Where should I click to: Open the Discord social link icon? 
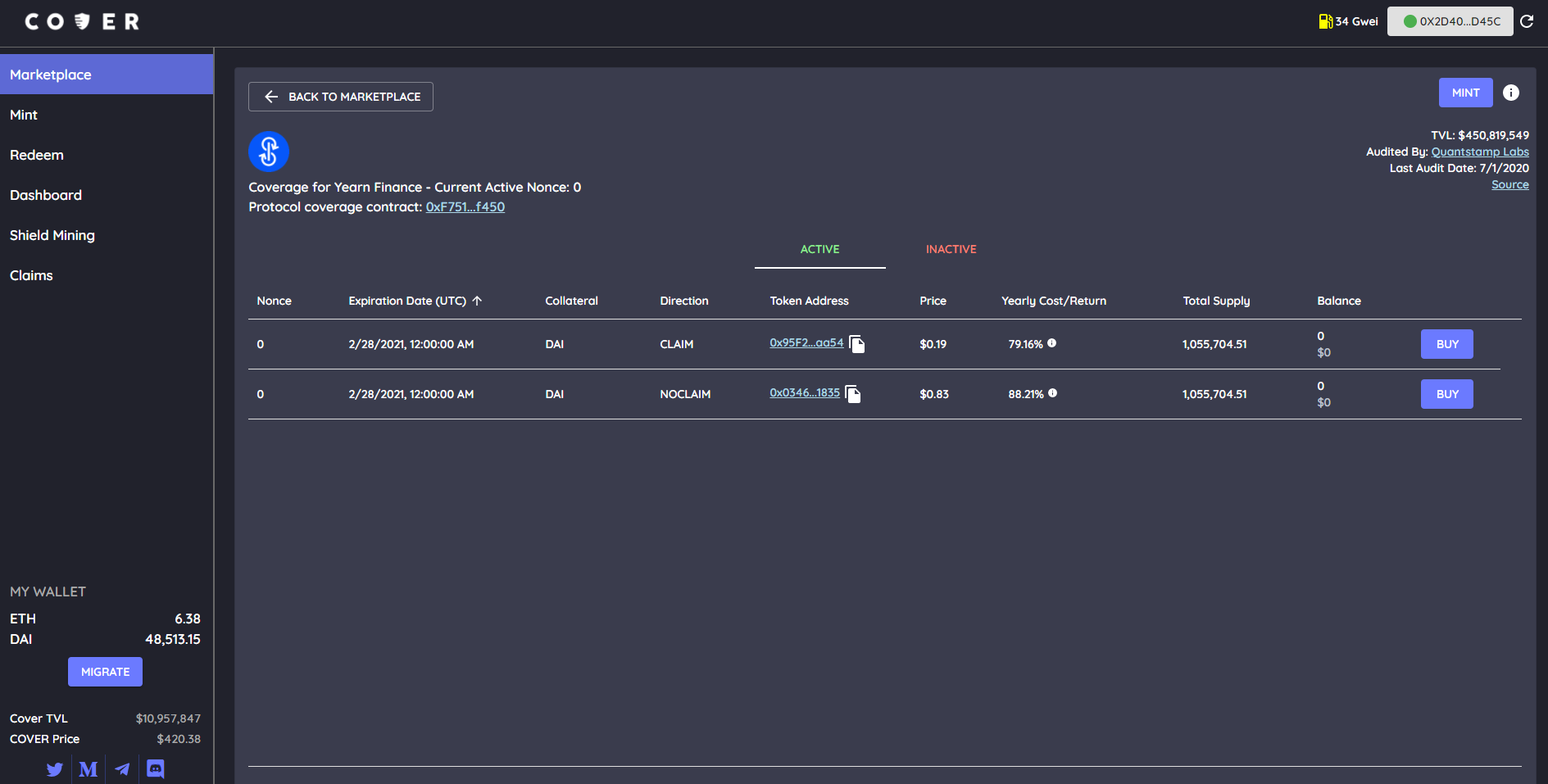pos(156,768)
